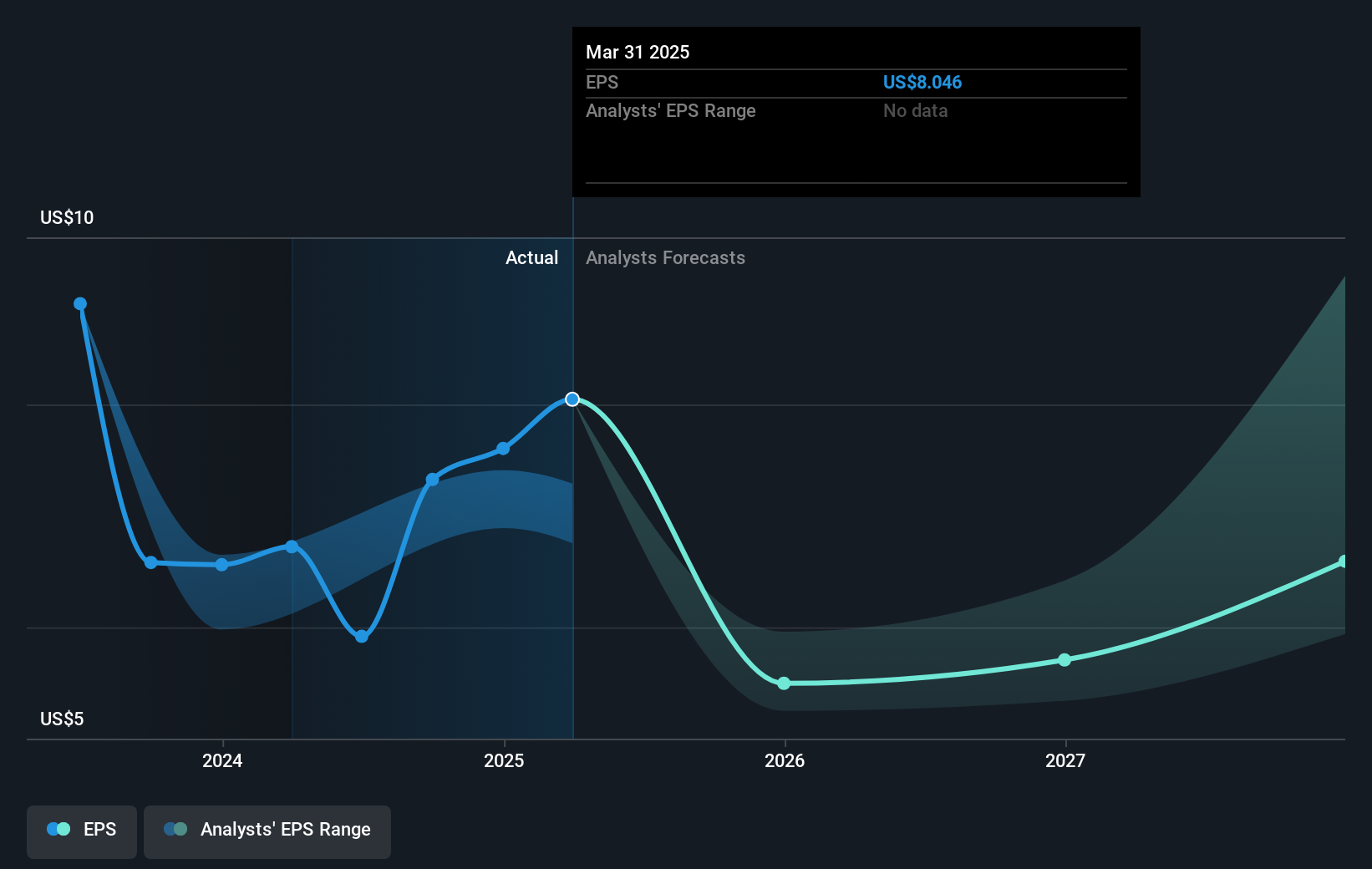Click the lowest actual EPS point in mid-2024
The height and width of the screenshot is (869, 1372).
coord(362,637)
